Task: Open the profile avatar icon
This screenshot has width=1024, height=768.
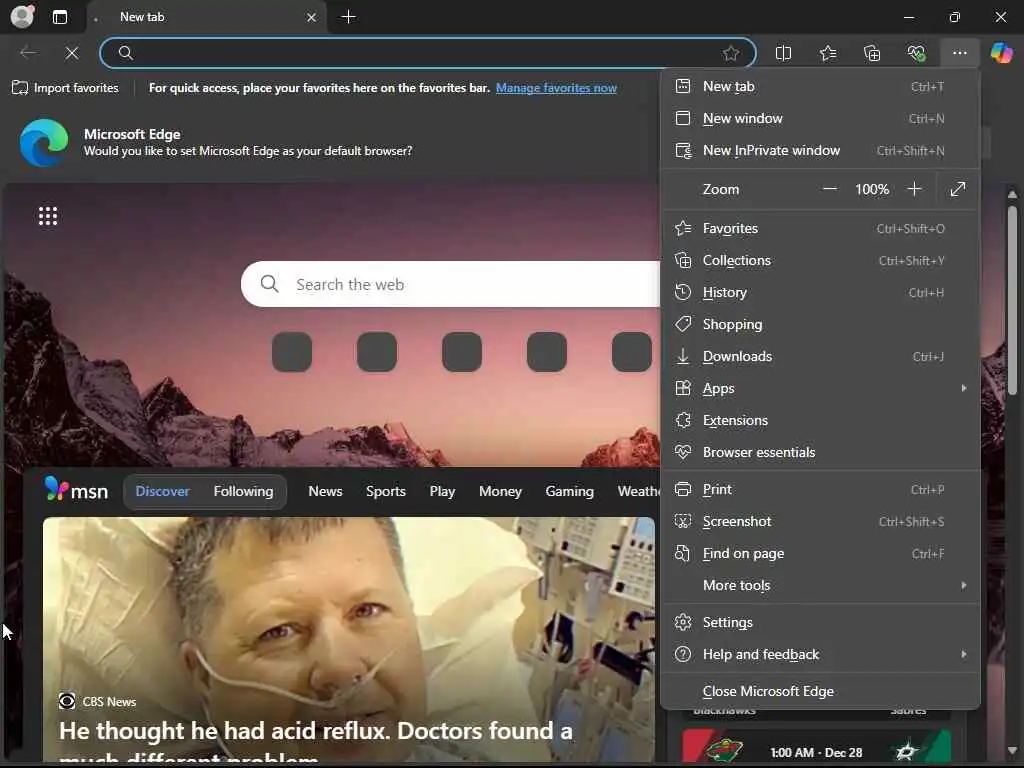Action: coord(22,16)
